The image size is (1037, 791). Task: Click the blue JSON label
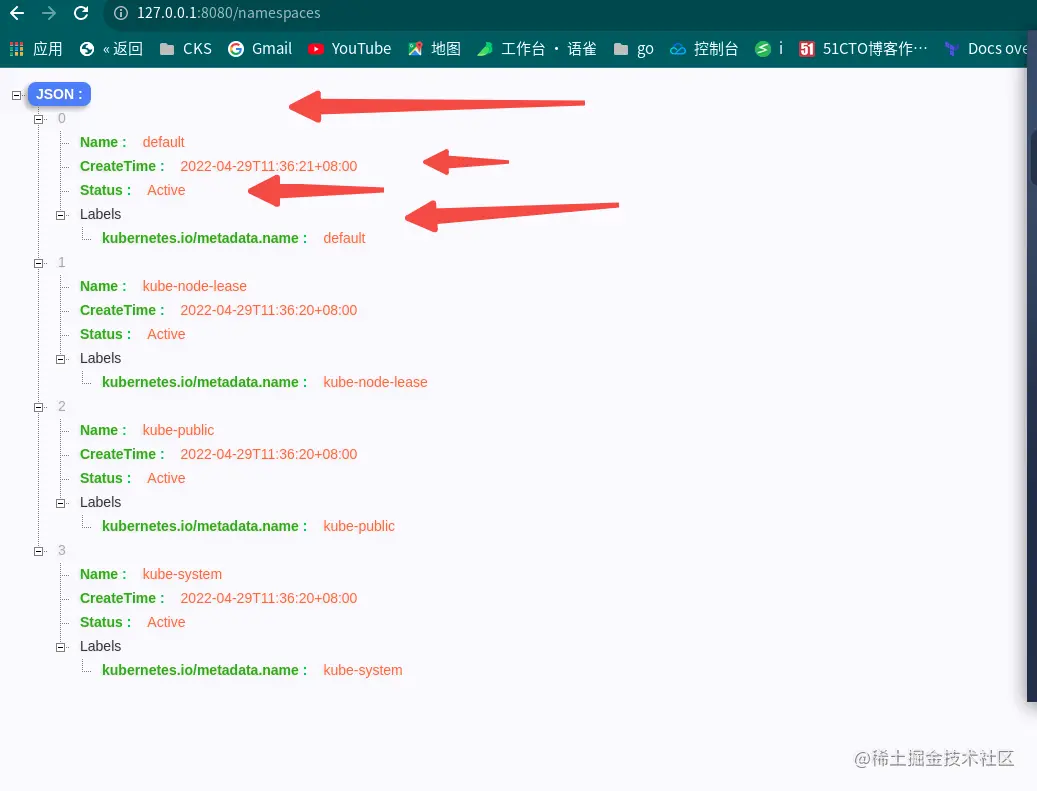tap(59, 95)
